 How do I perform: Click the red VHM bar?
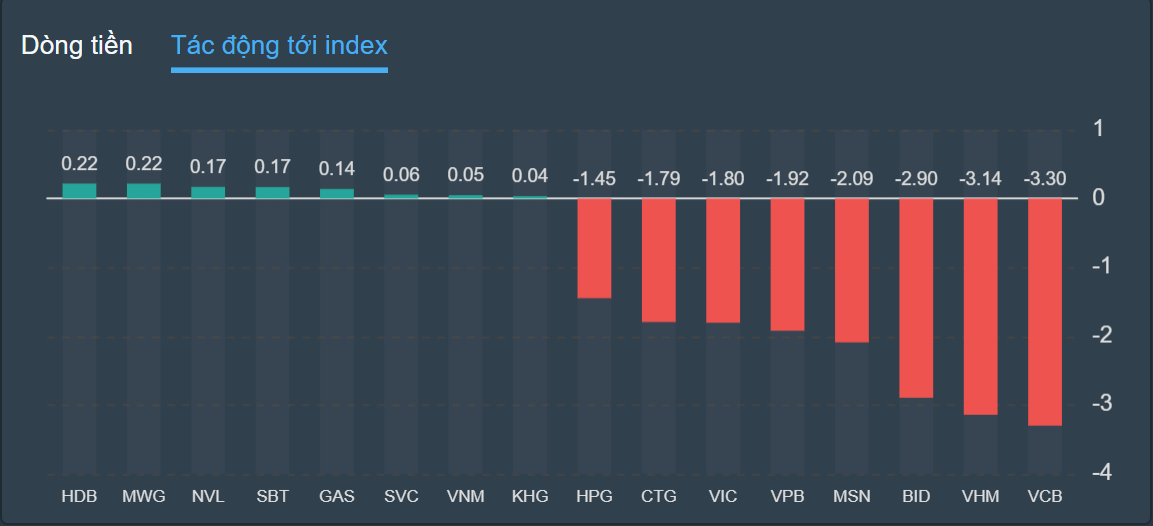pyautogui.click(x=981, y=306)
